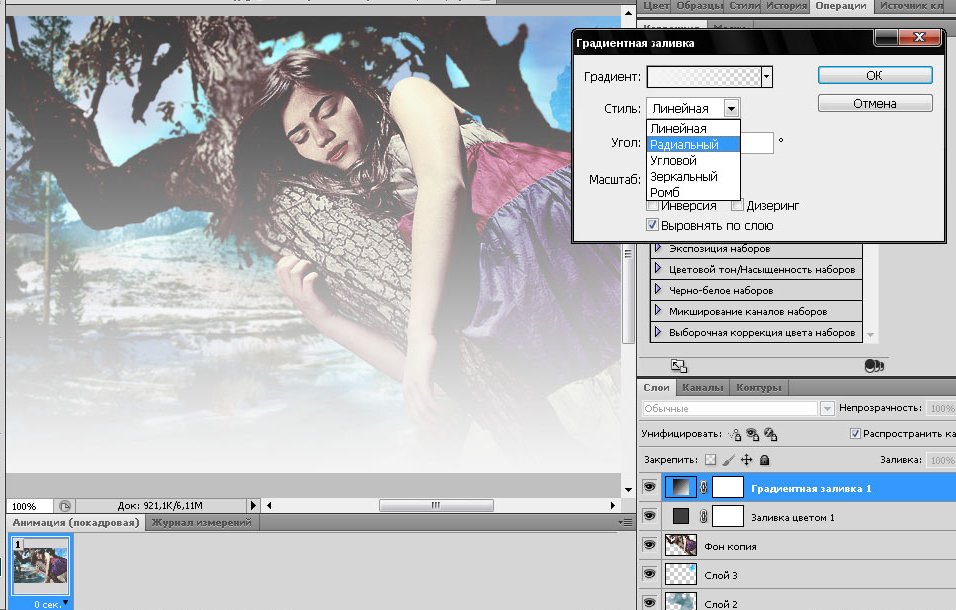Hide the Фон копия layer
Viewport: 956px width, 610px height.
click(649, 544)
